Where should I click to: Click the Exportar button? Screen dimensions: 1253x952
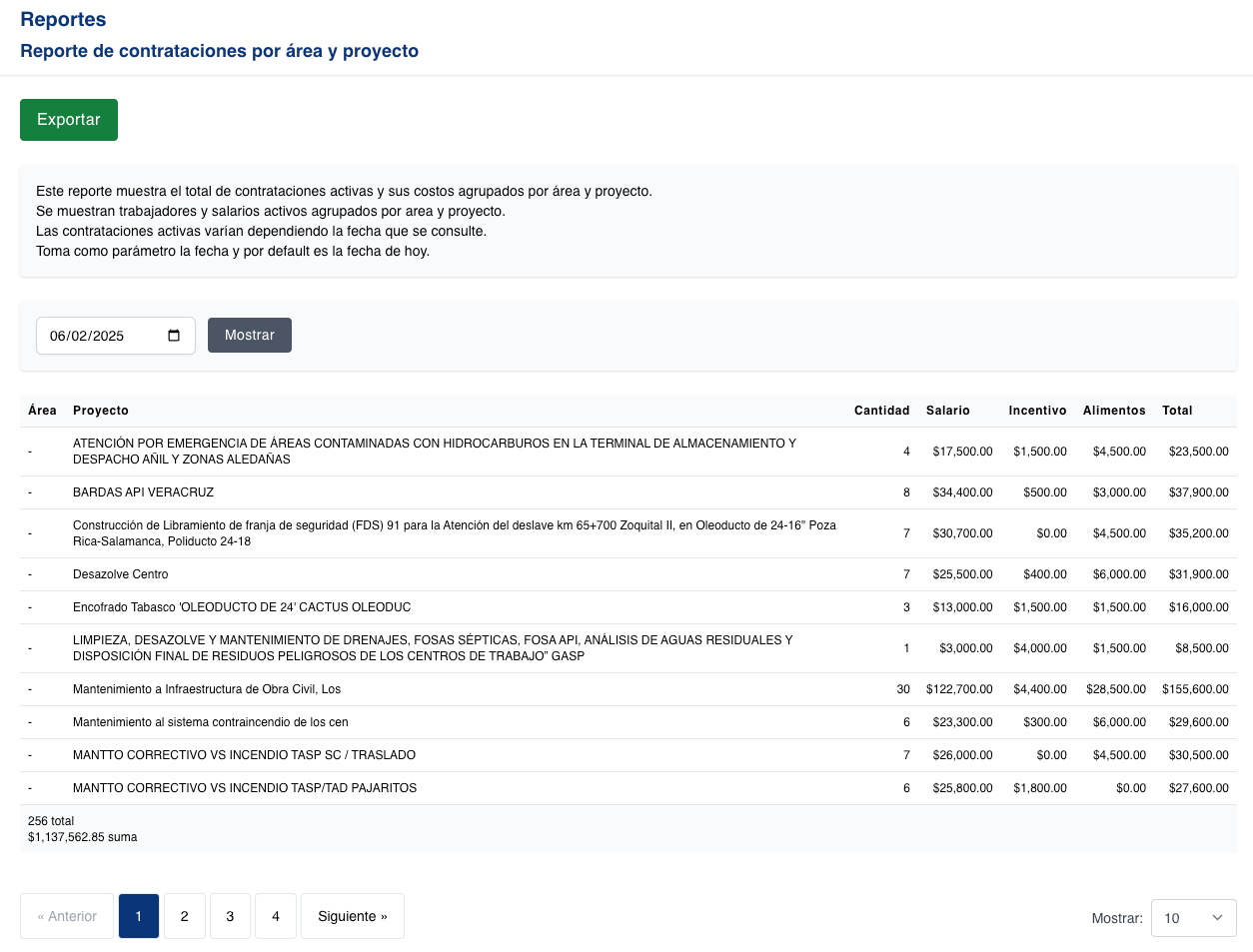68,119
